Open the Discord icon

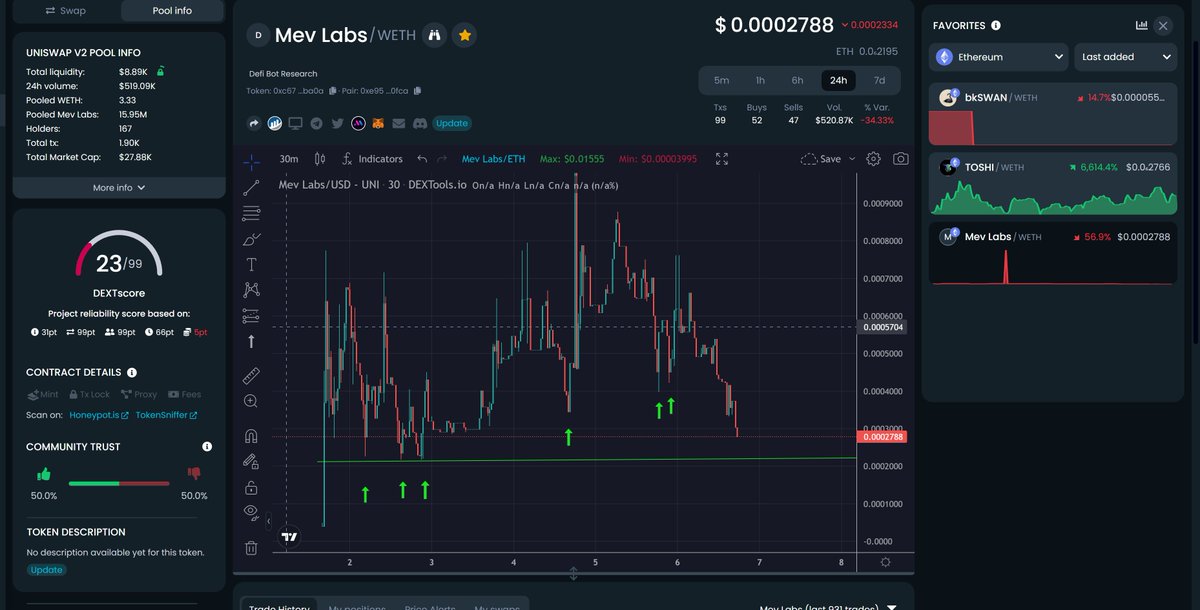[x=420, y=123]
